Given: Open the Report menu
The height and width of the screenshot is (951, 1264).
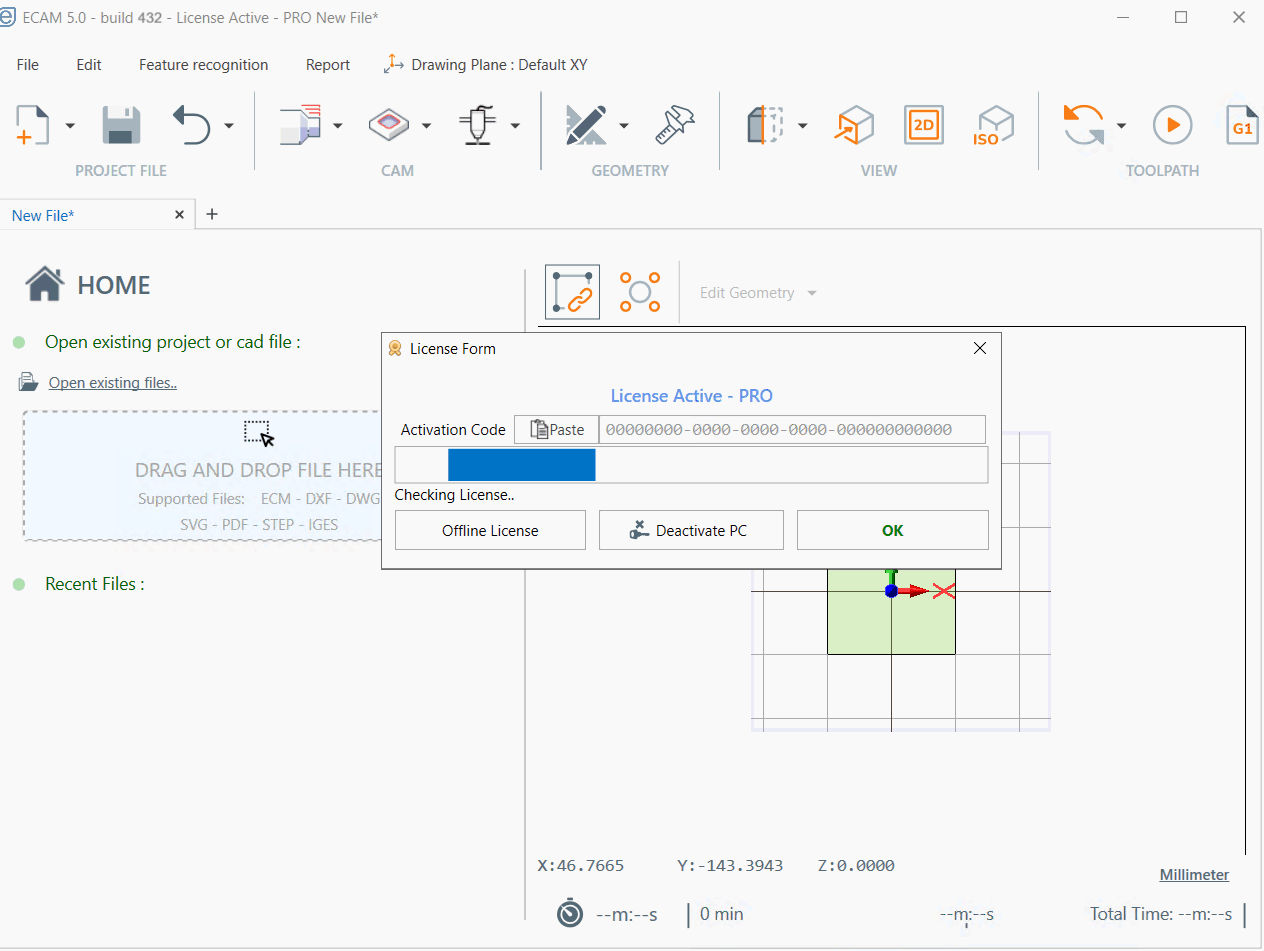Looking at the screenshot, I should pyautogui.click(x=328, y=65).
